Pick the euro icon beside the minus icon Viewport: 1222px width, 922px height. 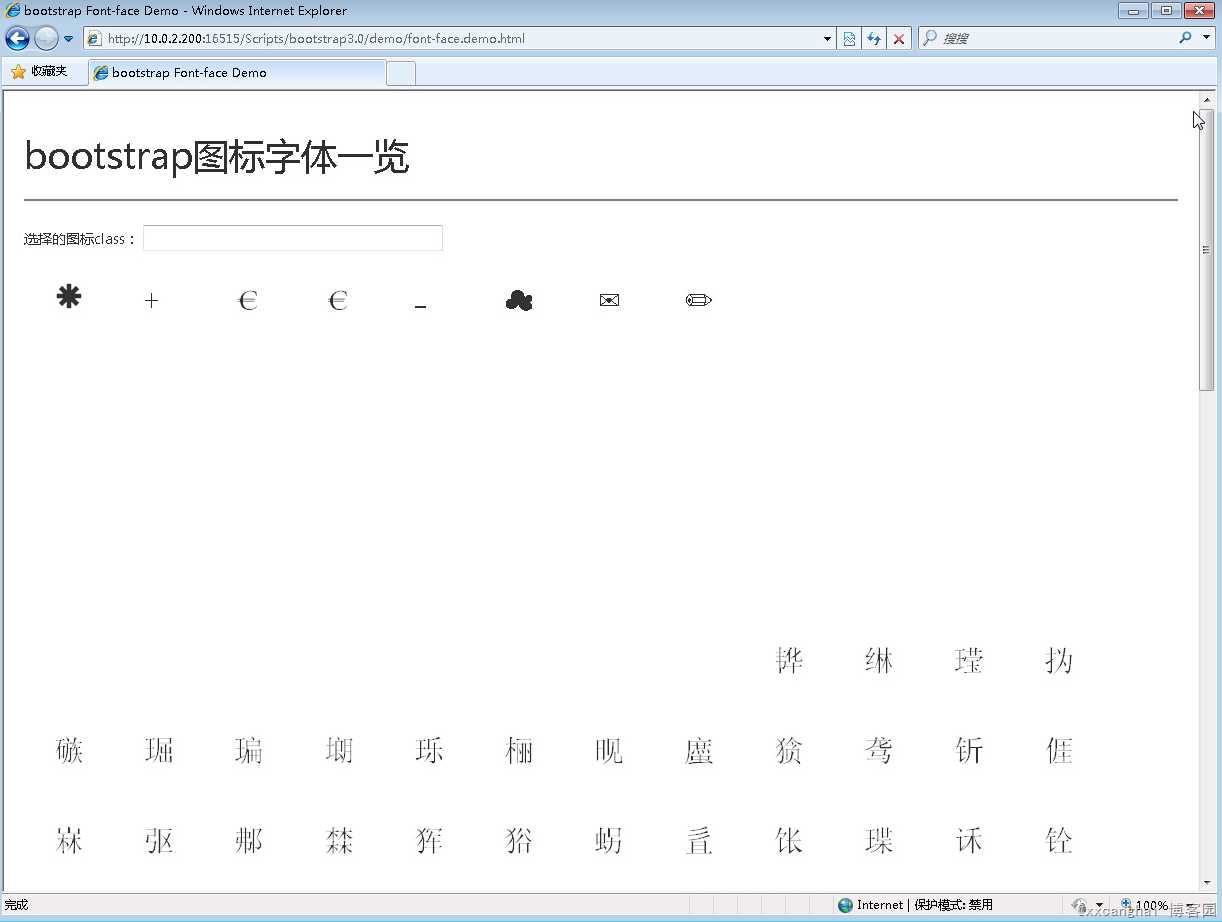338,300
